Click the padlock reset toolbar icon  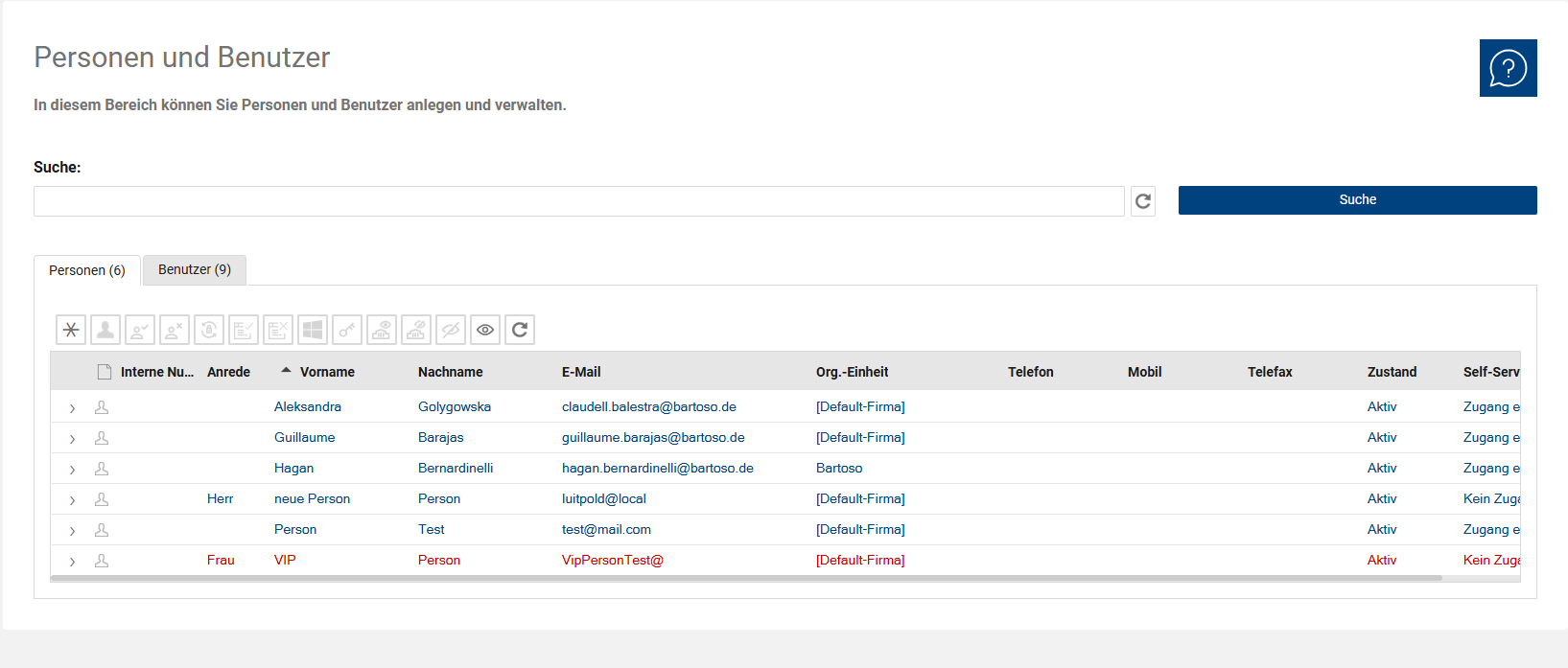(x=209, y=330)
